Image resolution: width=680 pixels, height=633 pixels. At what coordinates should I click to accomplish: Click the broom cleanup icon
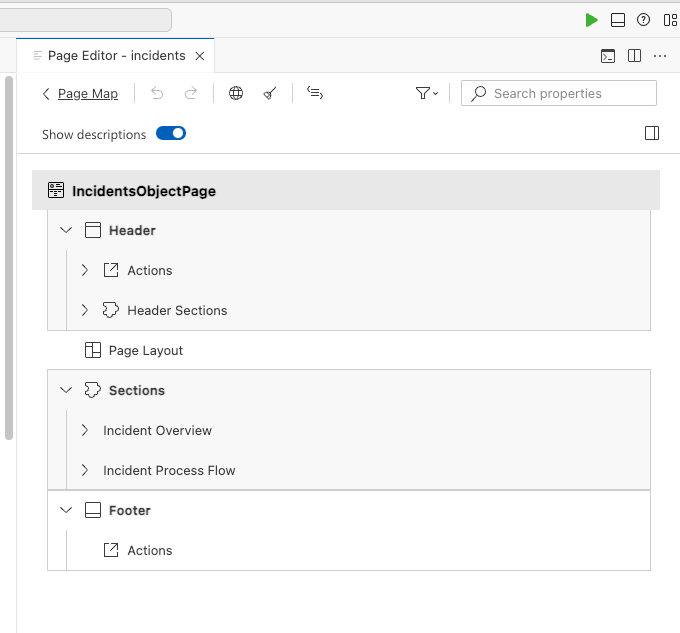tap(269, 93)
